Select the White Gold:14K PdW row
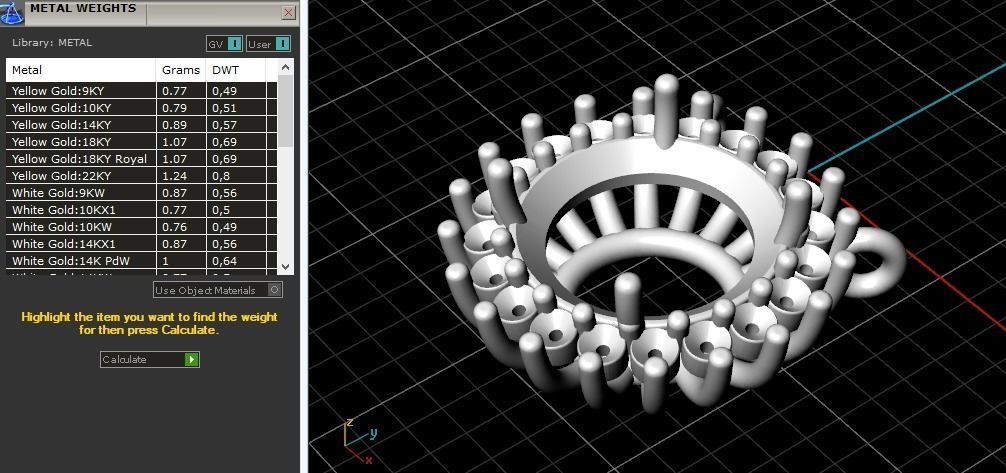This screenshot has height=473, width=1006. pos(142,261)
